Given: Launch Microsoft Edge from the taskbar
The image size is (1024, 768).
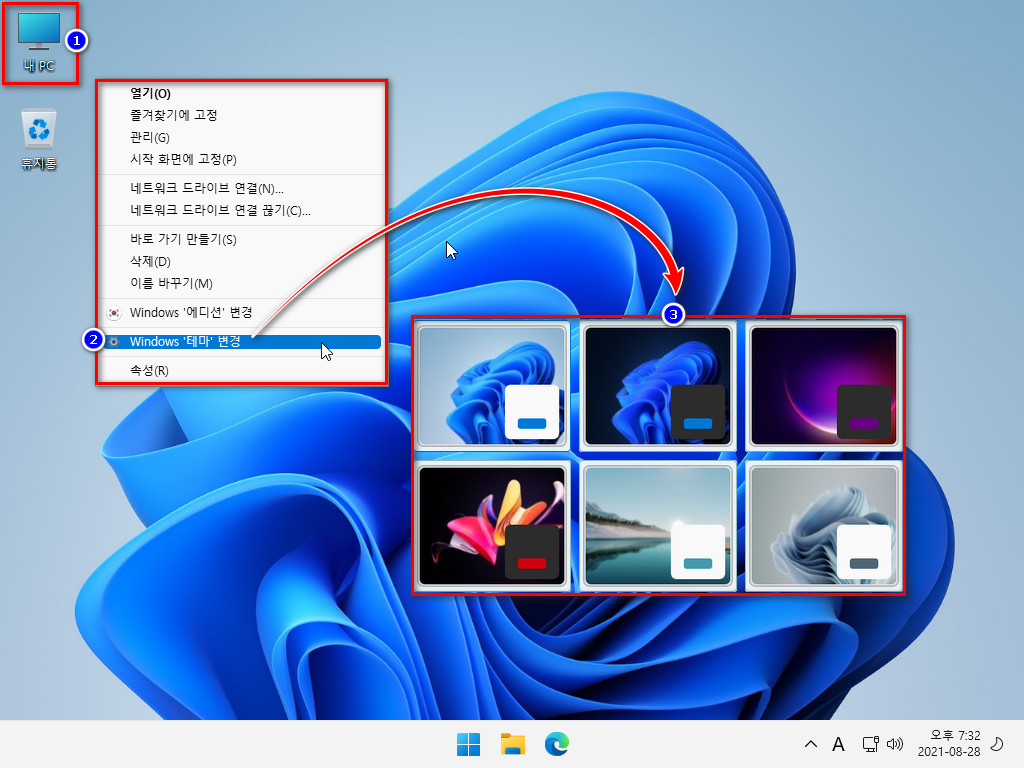Looking at the screenshot, I should point(556,744).
